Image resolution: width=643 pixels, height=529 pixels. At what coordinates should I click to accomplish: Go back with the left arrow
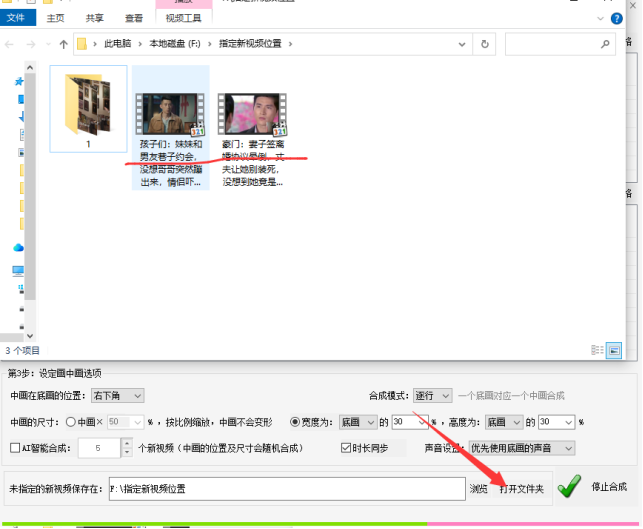[x=9, y=44]
